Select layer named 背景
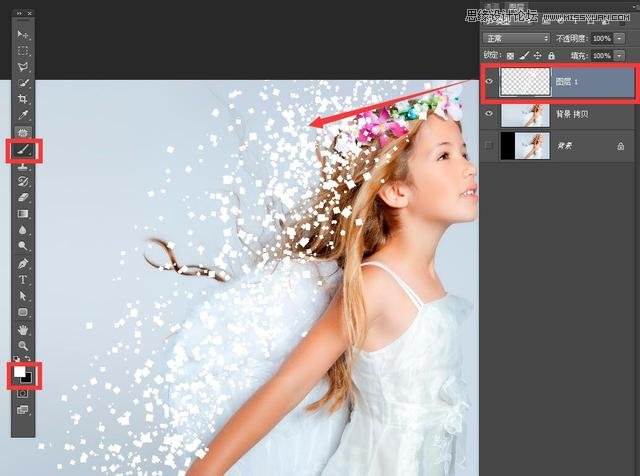Viewport: 640px width, 476px height. [564, 145]
